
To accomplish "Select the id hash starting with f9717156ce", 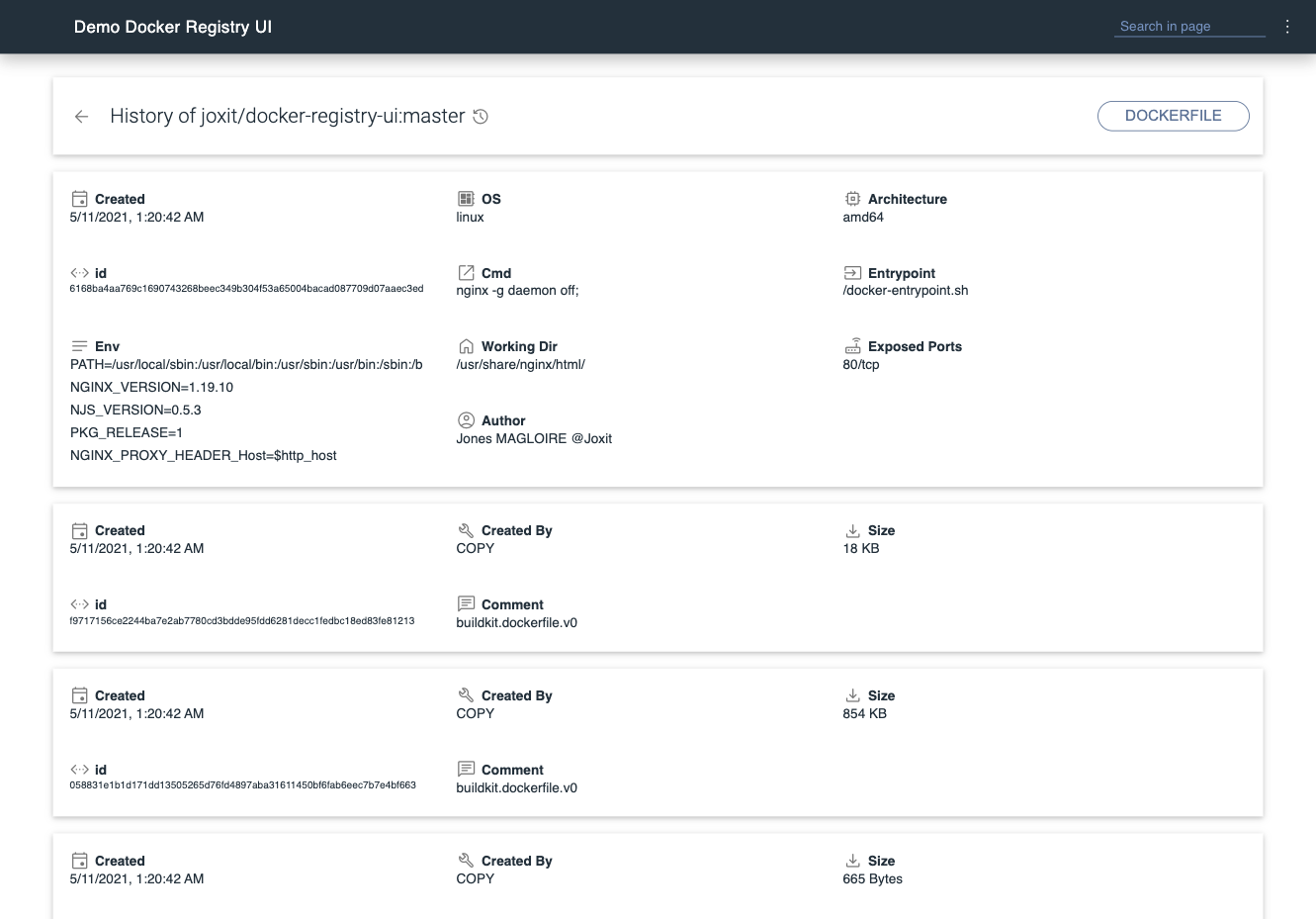I will tap(242, 621).
